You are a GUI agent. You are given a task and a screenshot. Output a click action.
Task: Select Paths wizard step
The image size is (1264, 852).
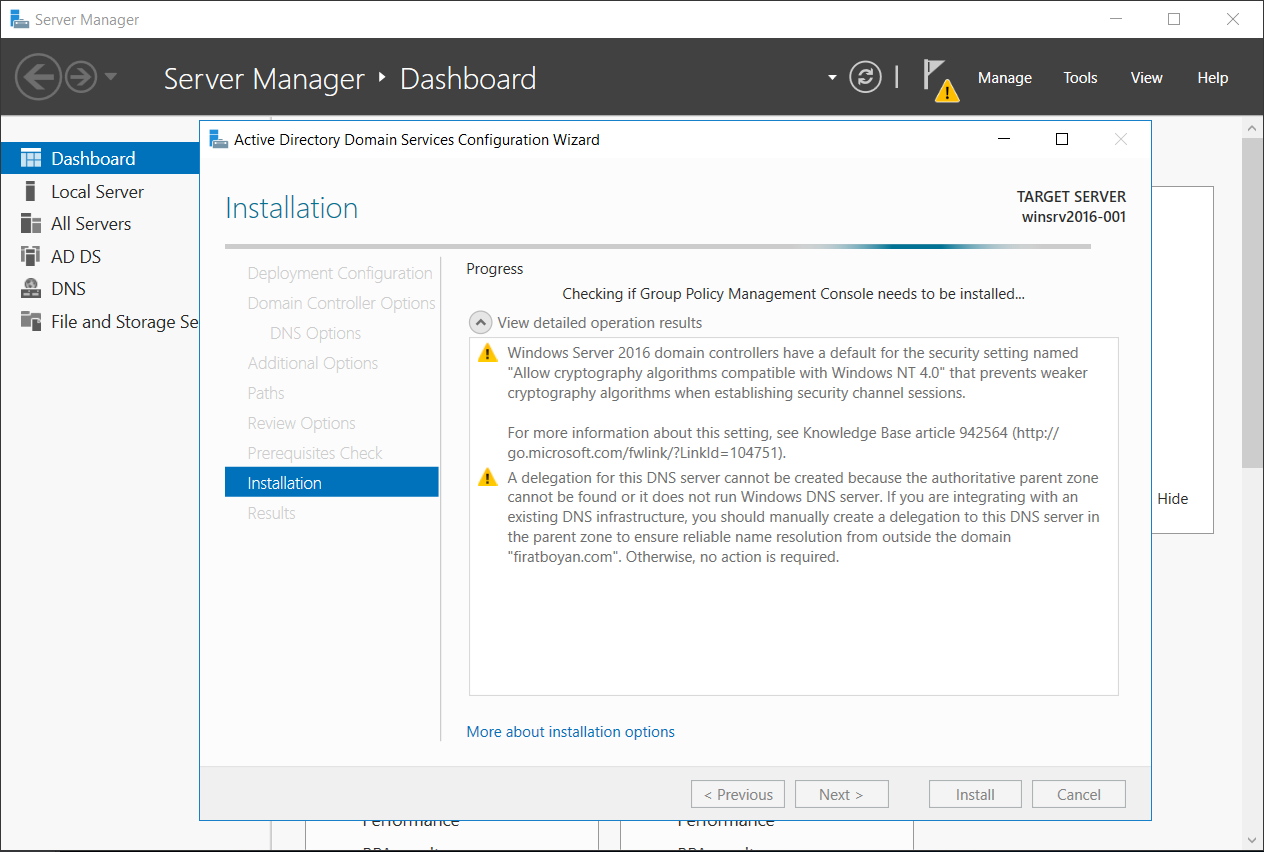[x=266, y=393]
